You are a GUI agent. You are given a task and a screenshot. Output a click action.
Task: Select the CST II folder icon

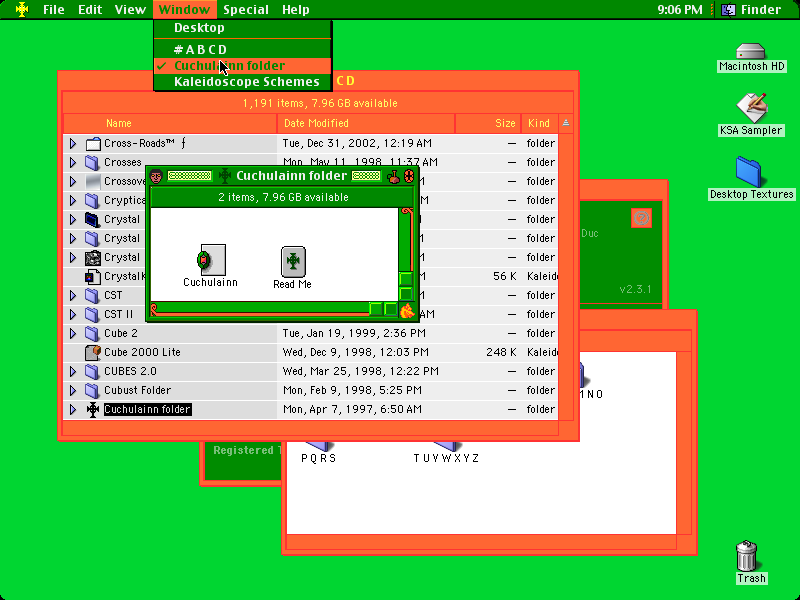93,315
